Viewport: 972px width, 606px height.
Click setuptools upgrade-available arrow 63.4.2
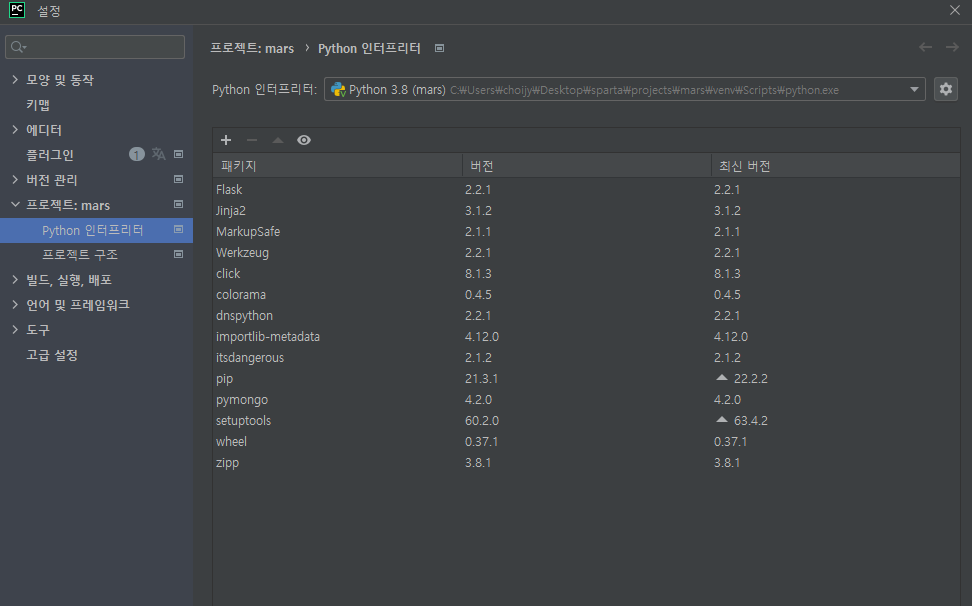point(722,419)
